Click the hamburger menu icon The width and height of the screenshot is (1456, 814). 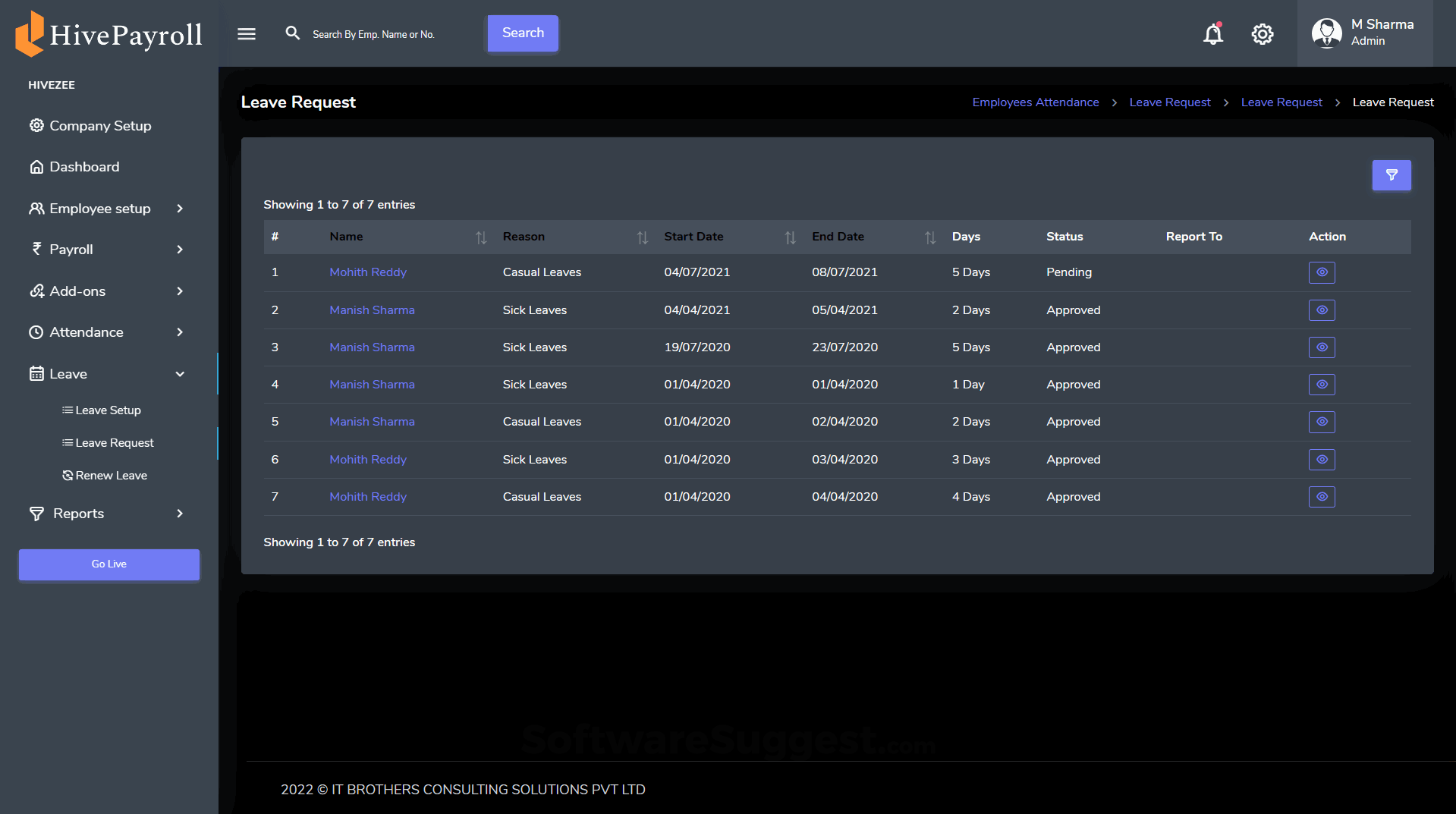246,33
